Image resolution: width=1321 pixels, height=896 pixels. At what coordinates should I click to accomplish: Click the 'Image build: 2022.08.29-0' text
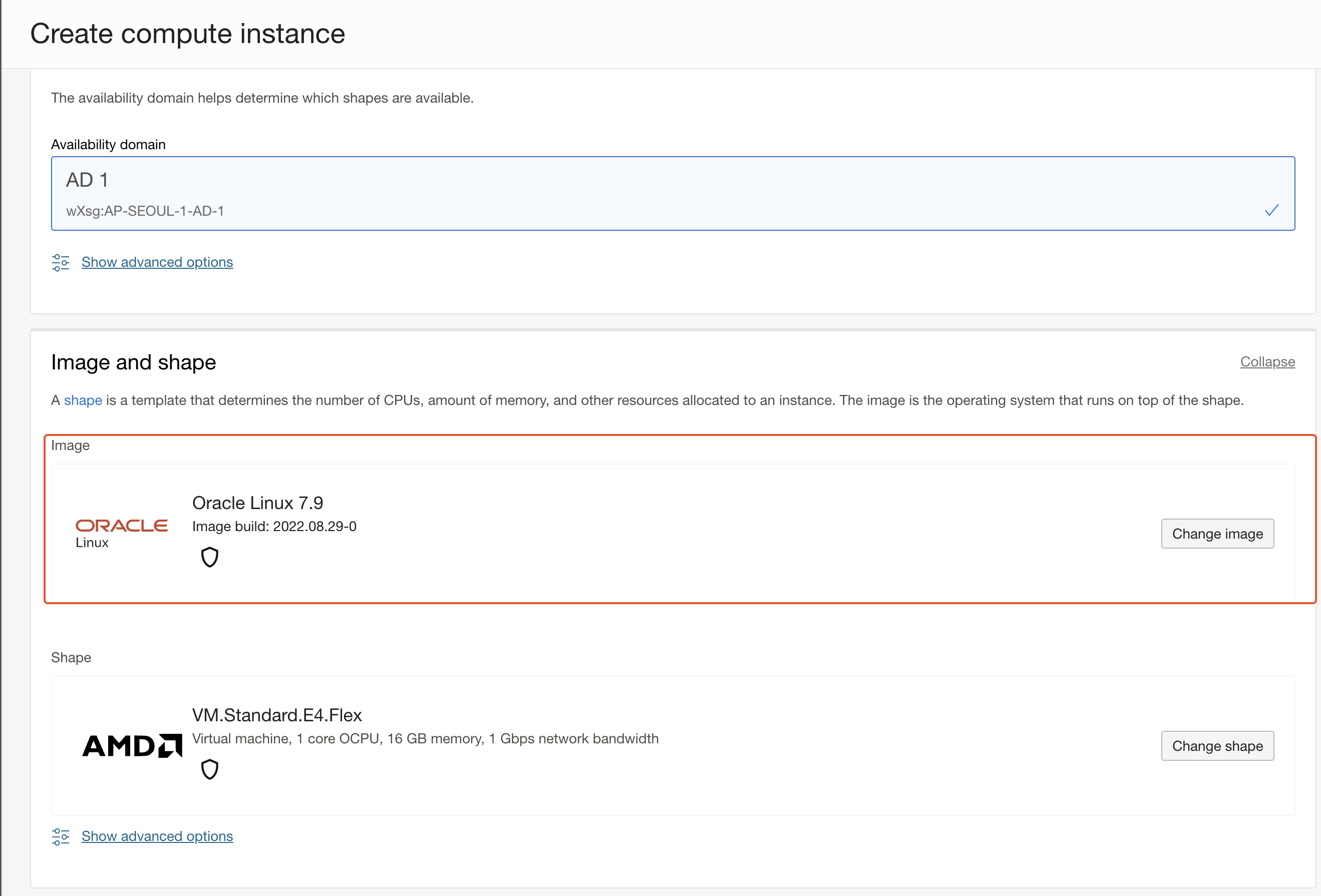(x=274, y=526)
